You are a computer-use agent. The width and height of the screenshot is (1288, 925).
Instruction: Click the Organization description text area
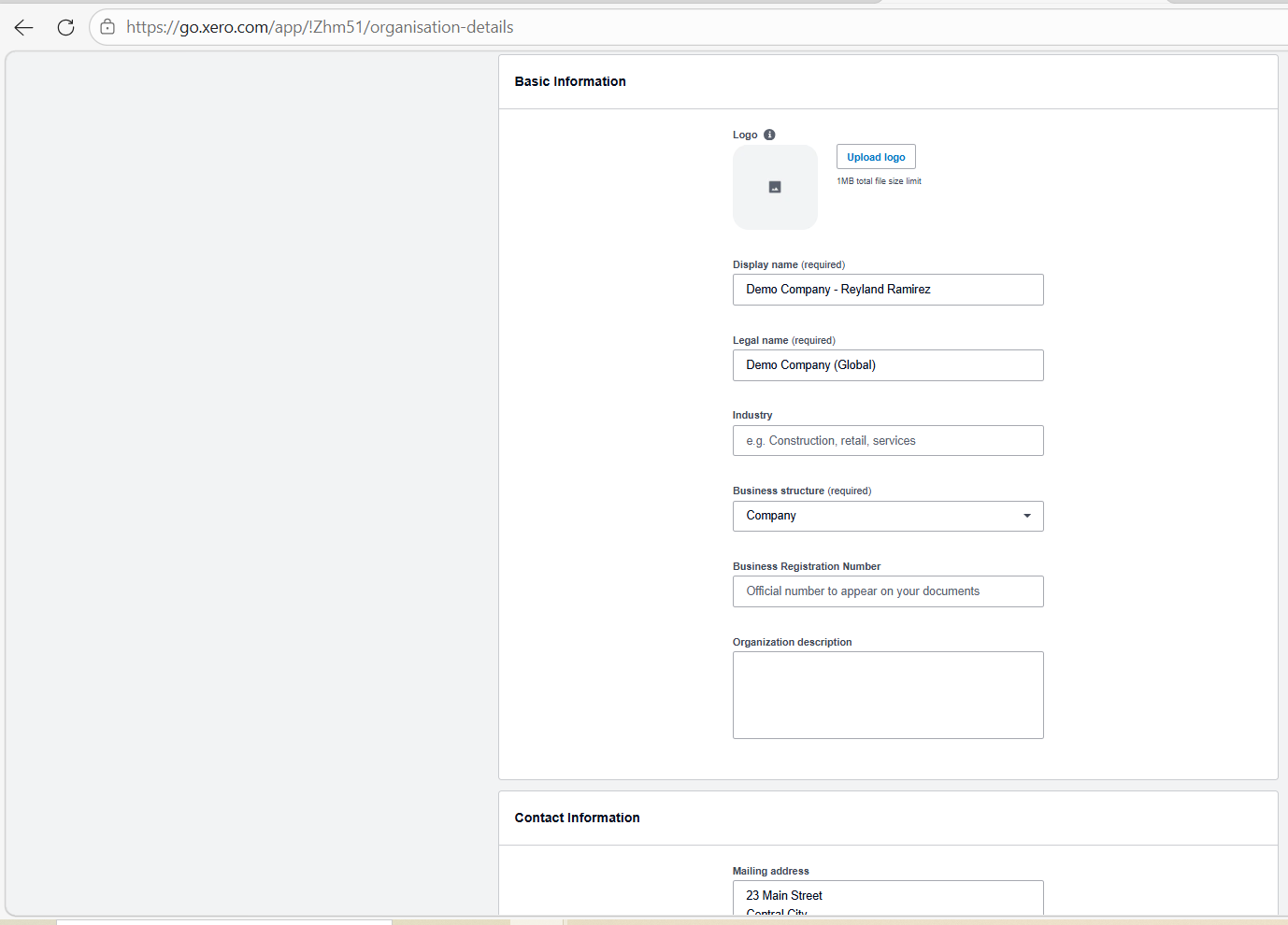888,695
